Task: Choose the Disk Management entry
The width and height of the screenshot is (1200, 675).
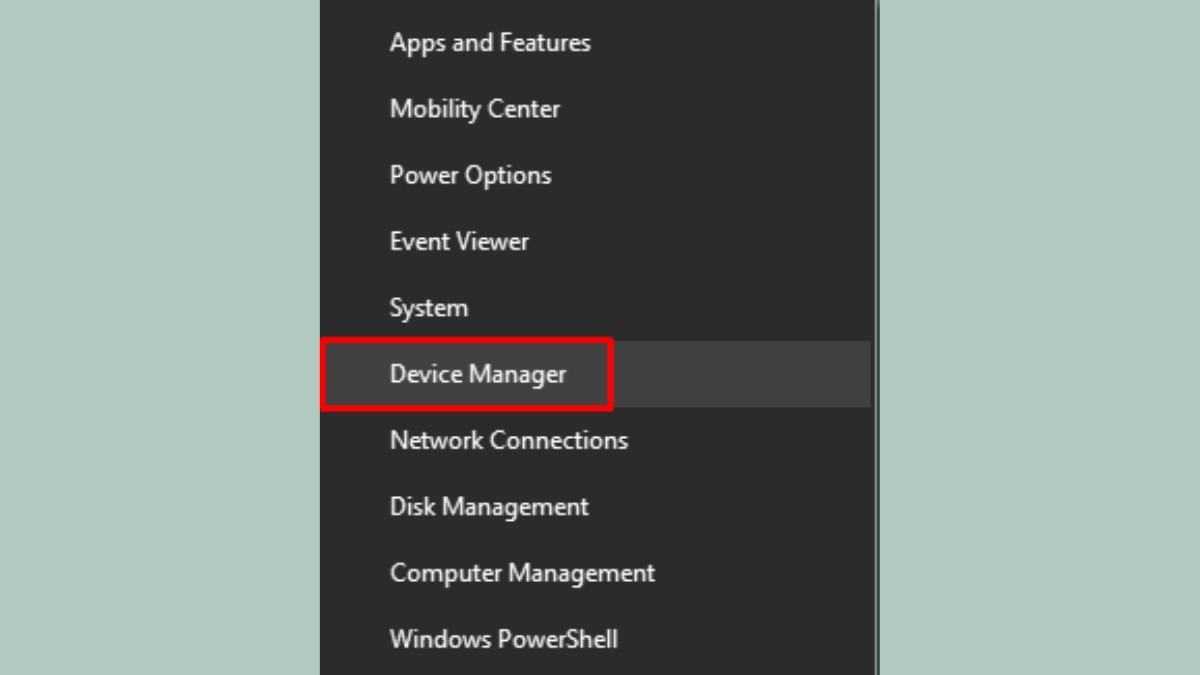Action: coord(489,507)
